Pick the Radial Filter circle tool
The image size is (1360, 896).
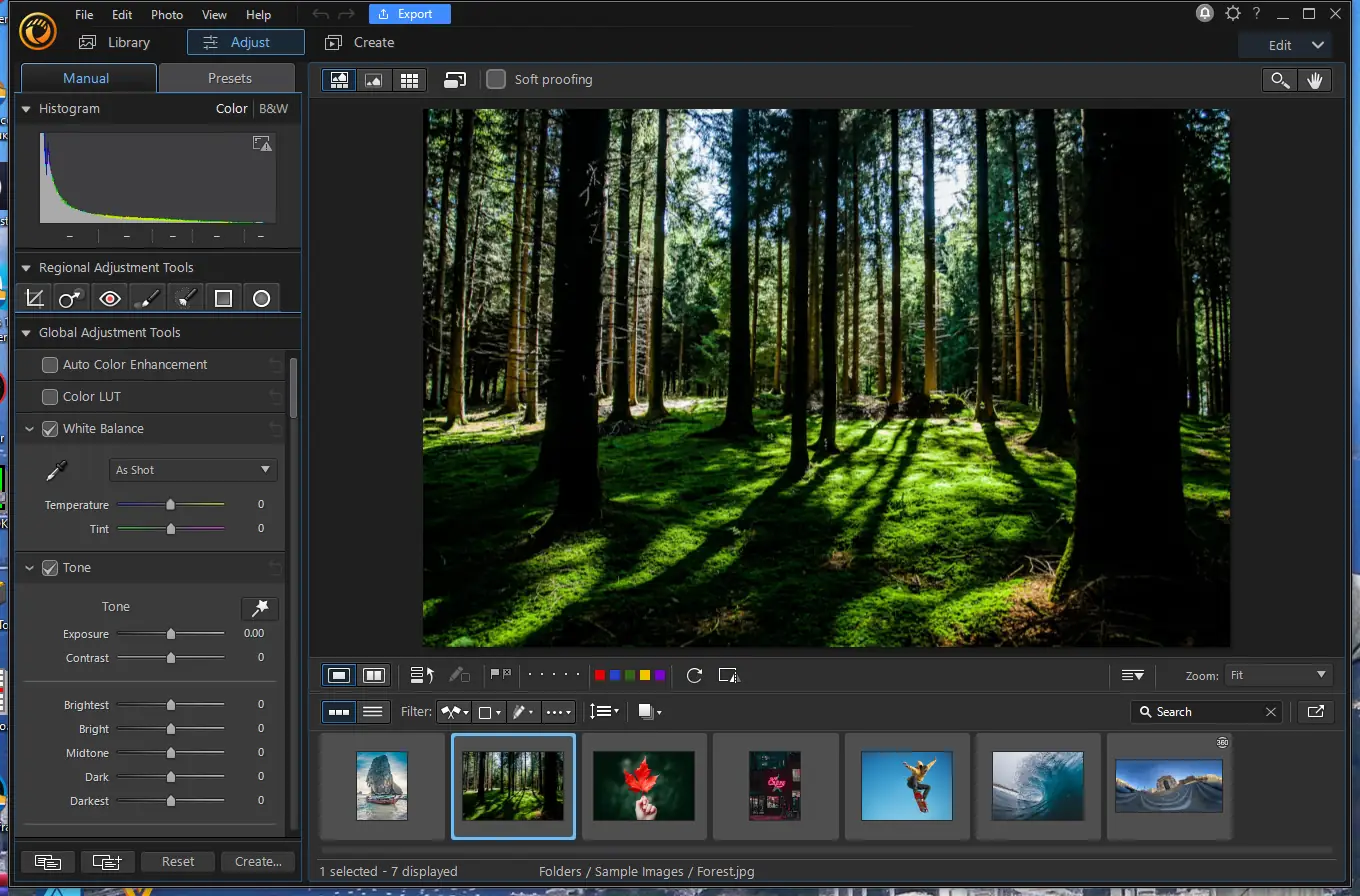(261, 298)
